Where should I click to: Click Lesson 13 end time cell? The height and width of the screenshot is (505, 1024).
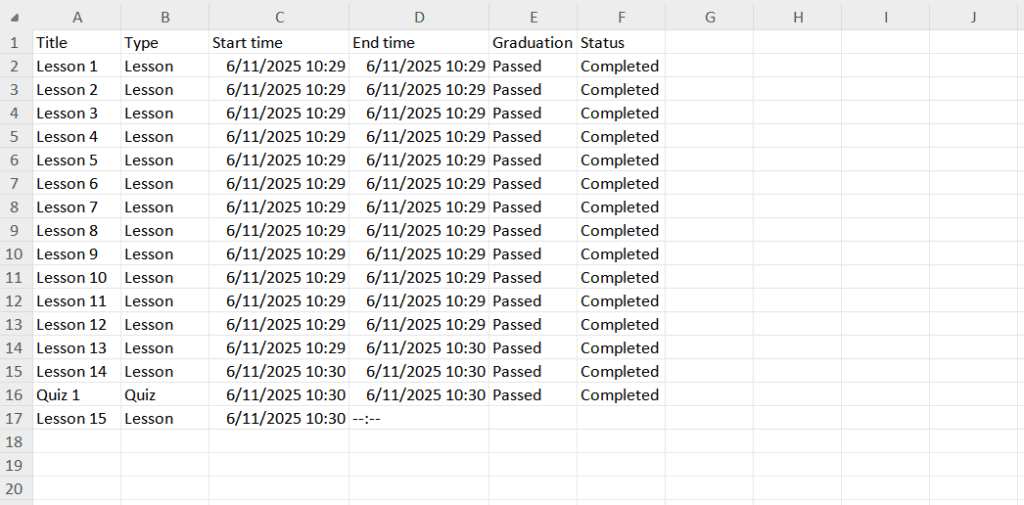click(419, 348)
